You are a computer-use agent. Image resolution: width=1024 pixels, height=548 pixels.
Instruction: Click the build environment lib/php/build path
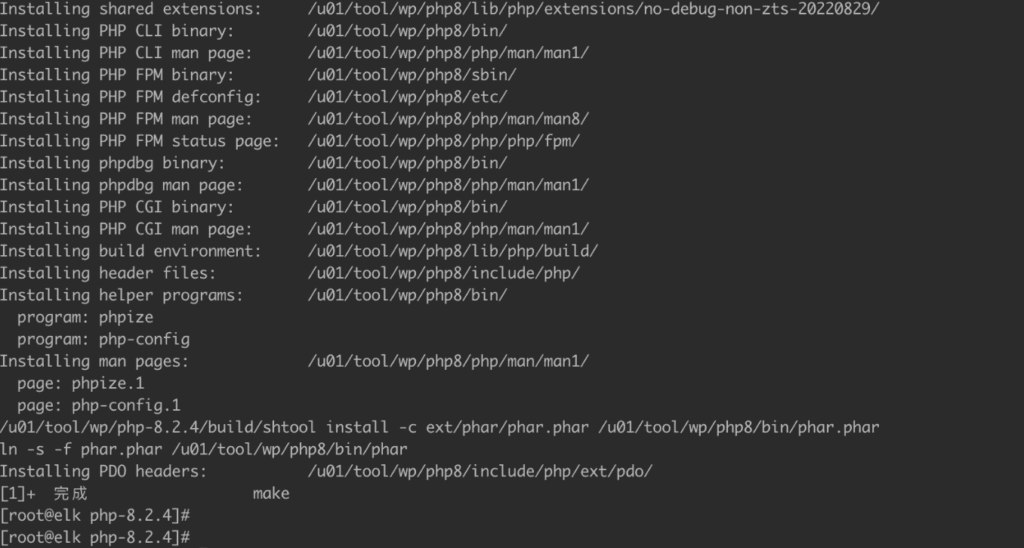[x=453, y=251]
